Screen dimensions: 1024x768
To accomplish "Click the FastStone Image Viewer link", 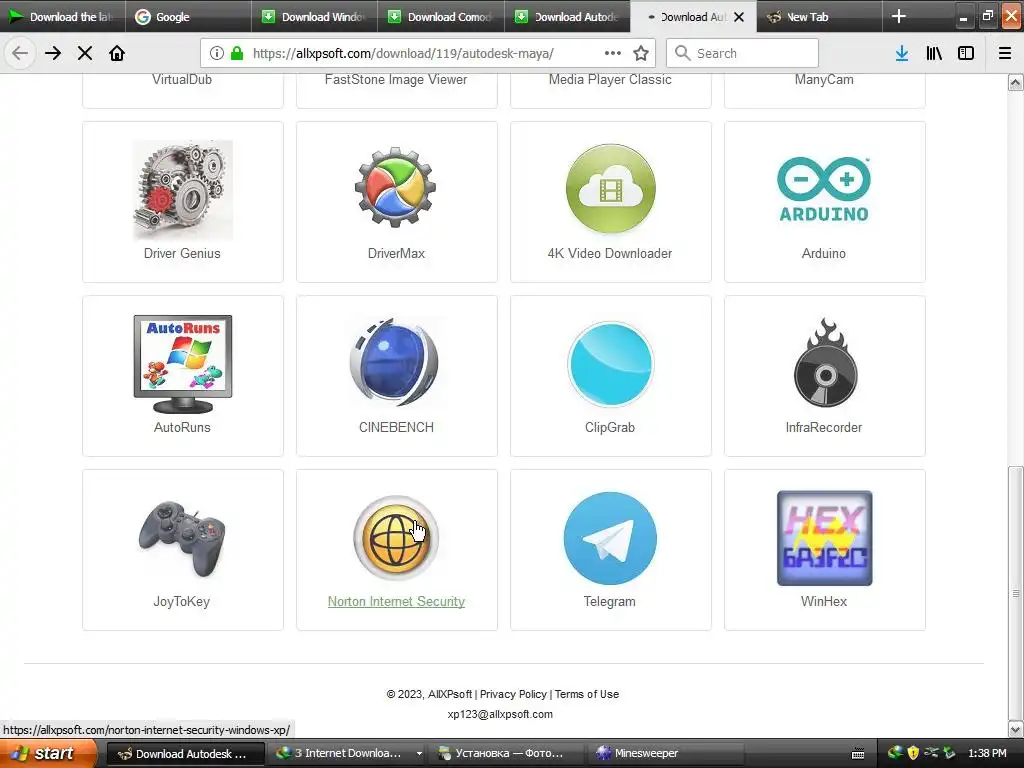I will pyautogui.click(x=396, y=80).
